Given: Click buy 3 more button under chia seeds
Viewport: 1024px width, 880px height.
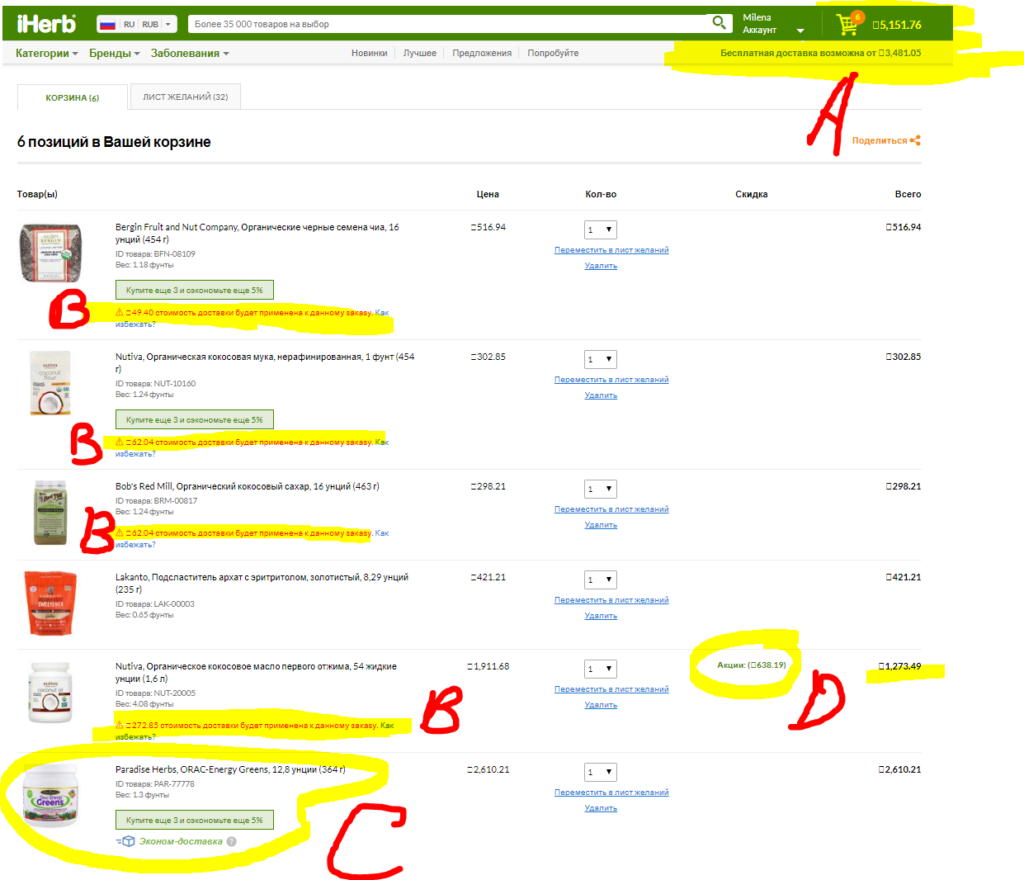Looking at the screenshot, I should pos(195,290).
